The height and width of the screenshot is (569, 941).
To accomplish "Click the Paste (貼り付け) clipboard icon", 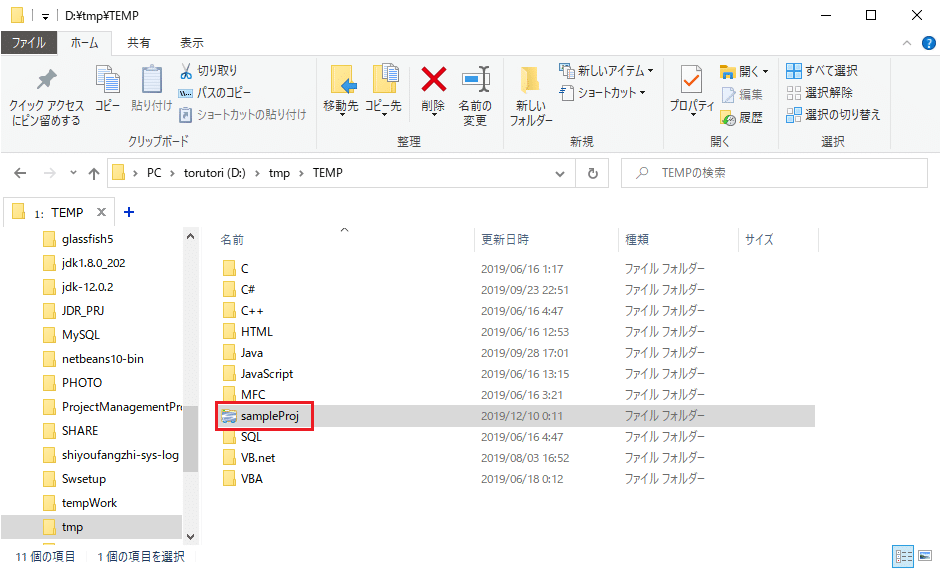I will 152,79.
